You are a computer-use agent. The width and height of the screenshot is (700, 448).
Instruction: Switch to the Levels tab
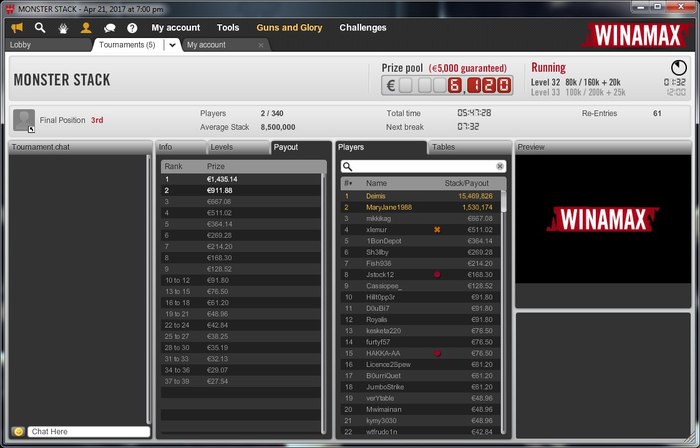pyautogui.click(x=238, y=147)
